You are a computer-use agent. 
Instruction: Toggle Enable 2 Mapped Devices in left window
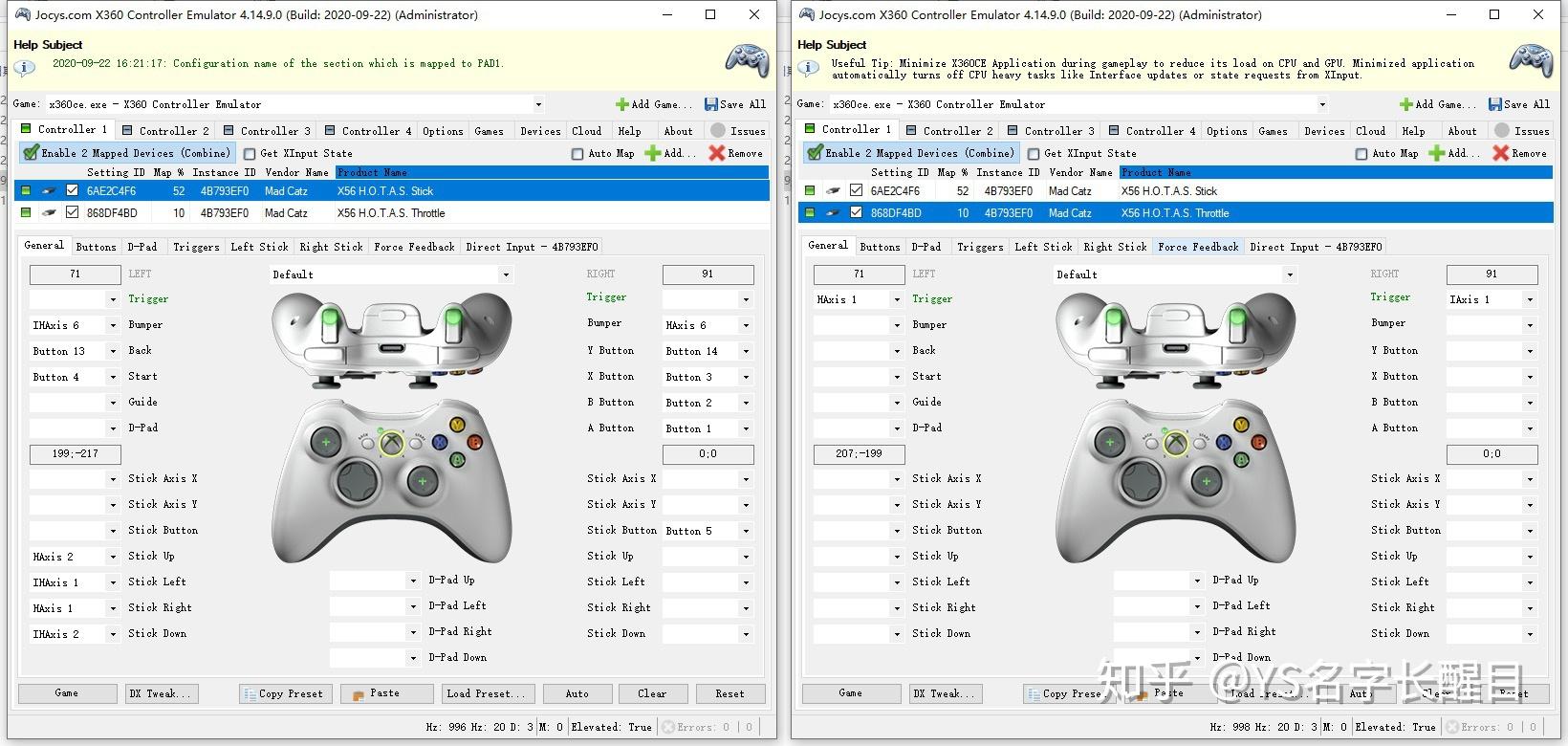(128, 153)
